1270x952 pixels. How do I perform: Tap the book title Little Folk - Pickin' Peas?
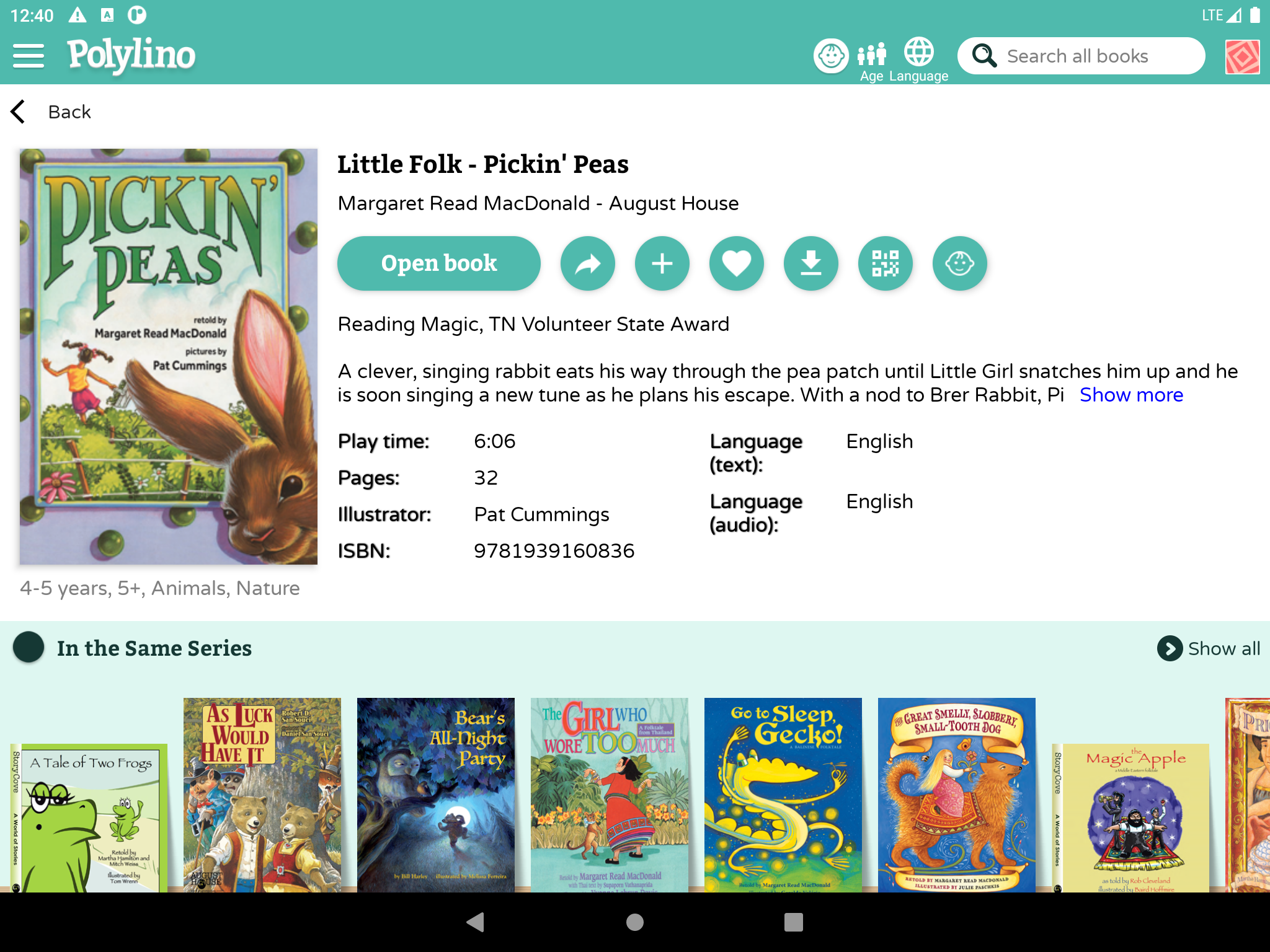pos(483,164)
